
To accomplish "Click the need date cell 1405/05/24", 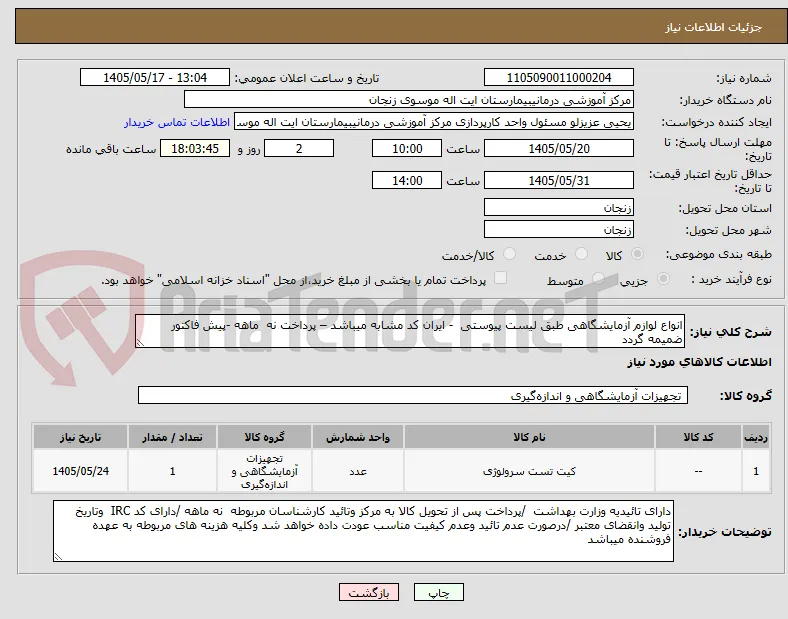I will (x=80, y=471).
